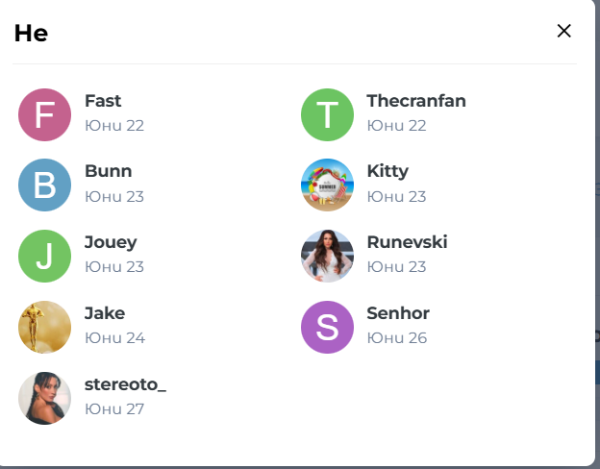Click the Jake username

(x=105, y=313)
